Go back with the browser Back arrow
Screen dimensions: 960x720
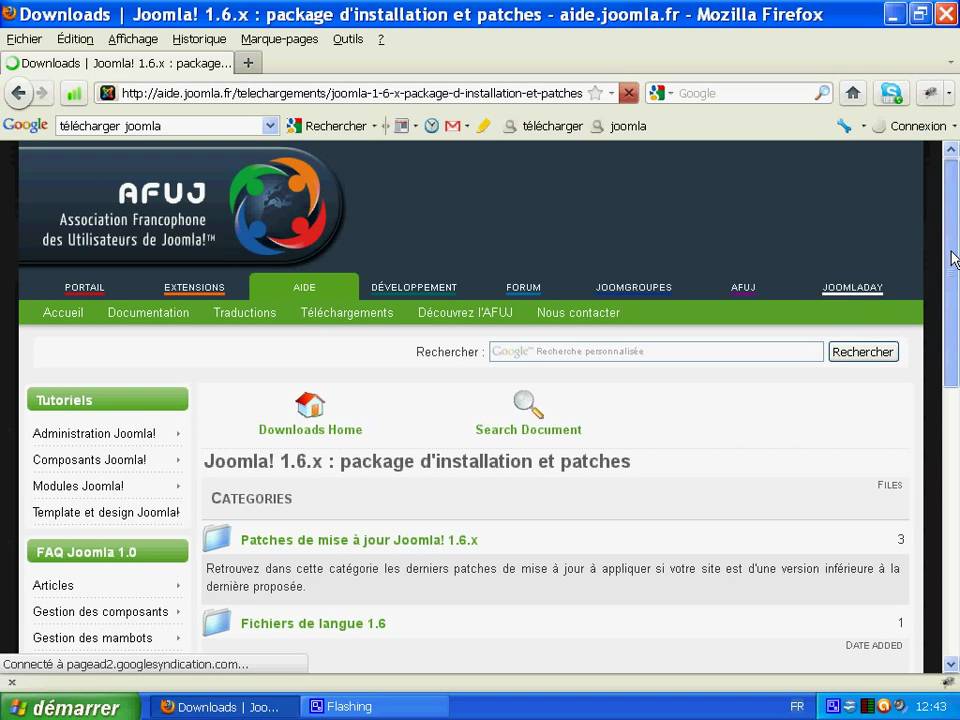pyautogui.click(x=18, y=93)
